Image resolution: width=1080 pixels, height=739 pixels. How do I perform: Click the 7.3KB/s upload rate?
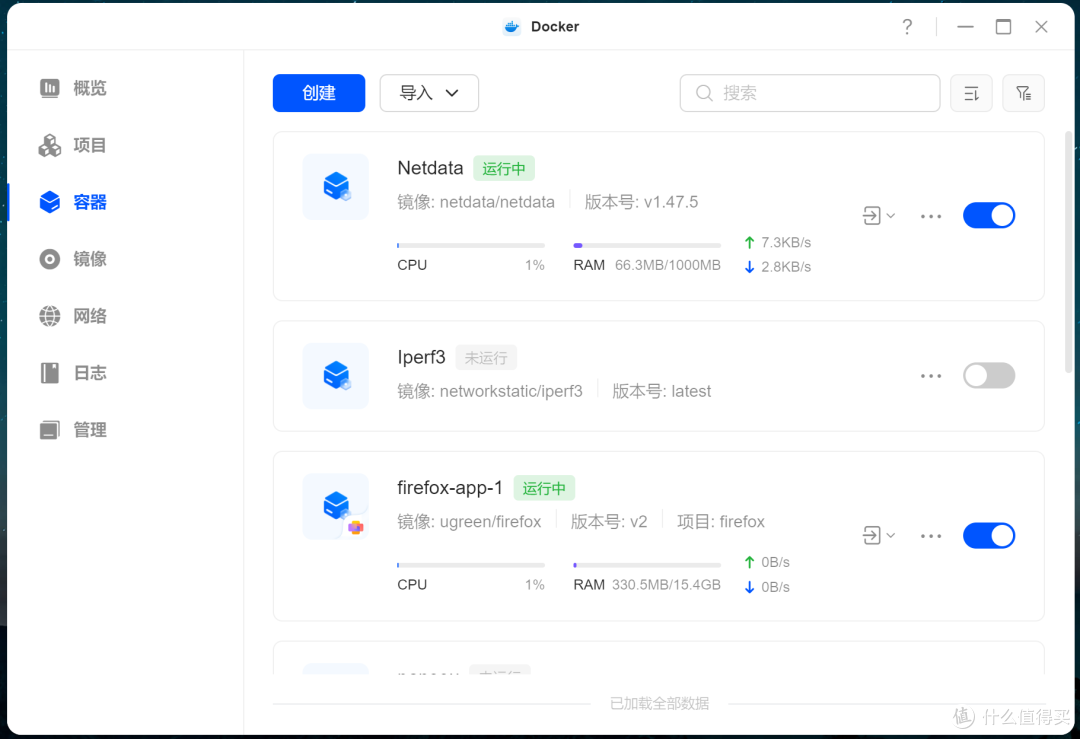pyautogui.click(x=786, y=242)
